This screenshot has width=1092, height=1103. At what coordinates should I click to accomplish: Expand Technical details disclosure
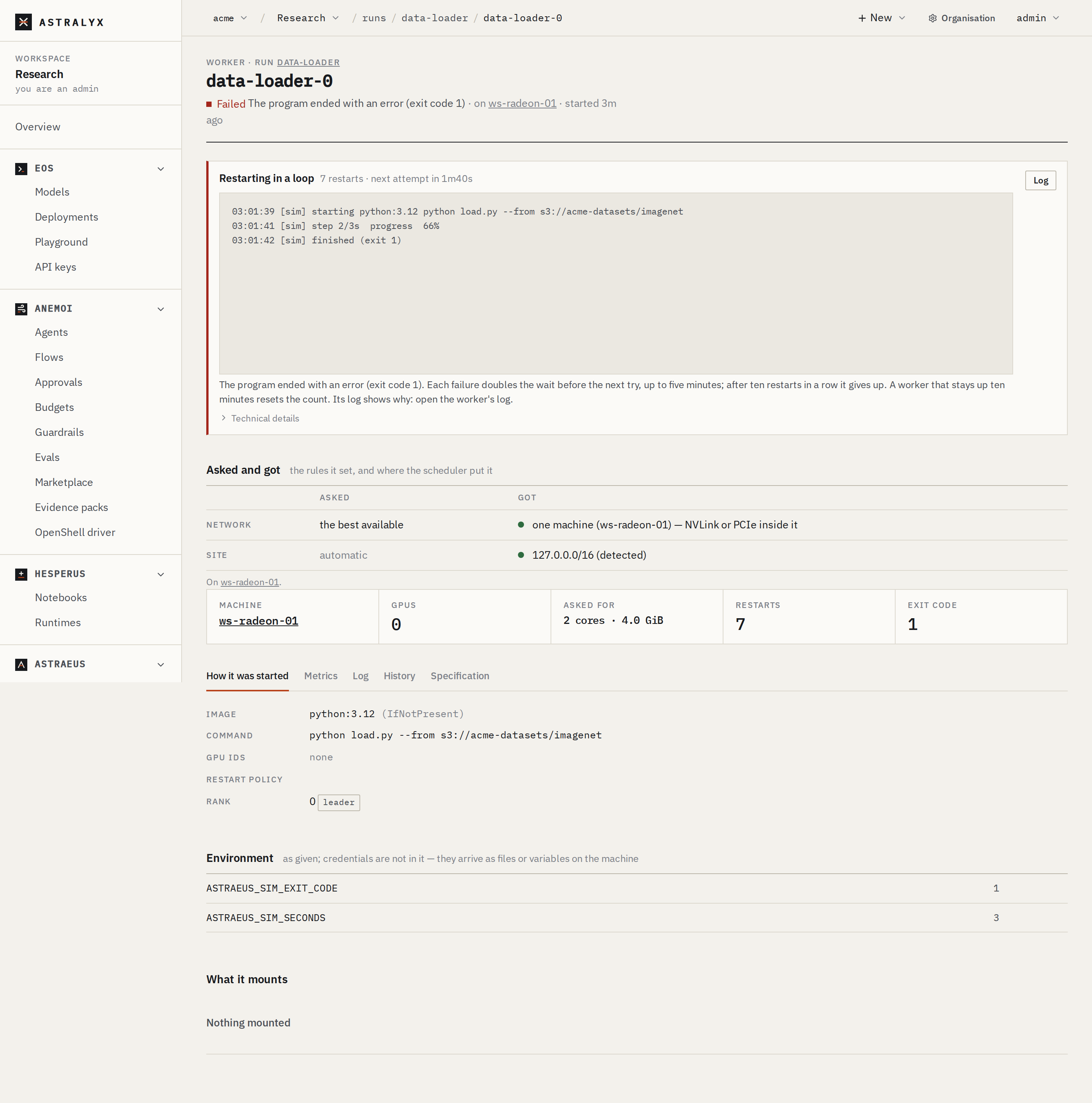click(x=260, y=418)
